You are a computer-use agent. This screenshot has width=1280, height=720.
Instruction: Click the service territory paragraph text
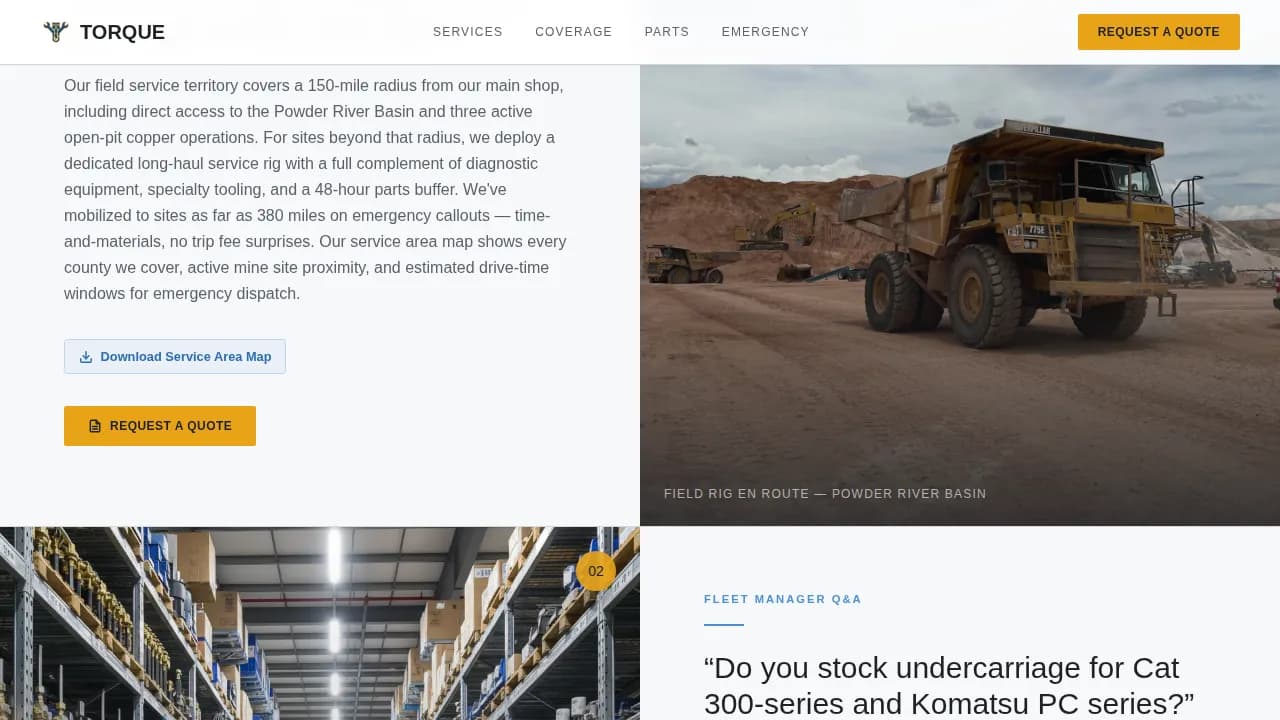pos(314,189)
